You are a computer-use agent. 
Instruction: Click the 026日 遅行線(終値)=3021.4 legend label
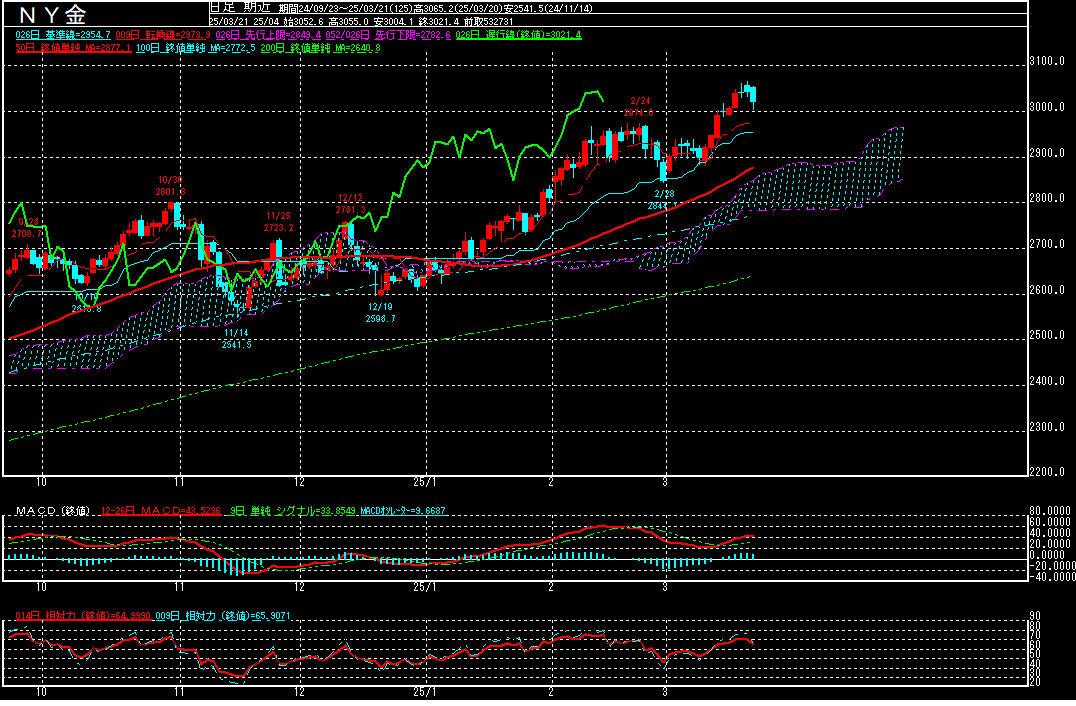coord(518,35)
